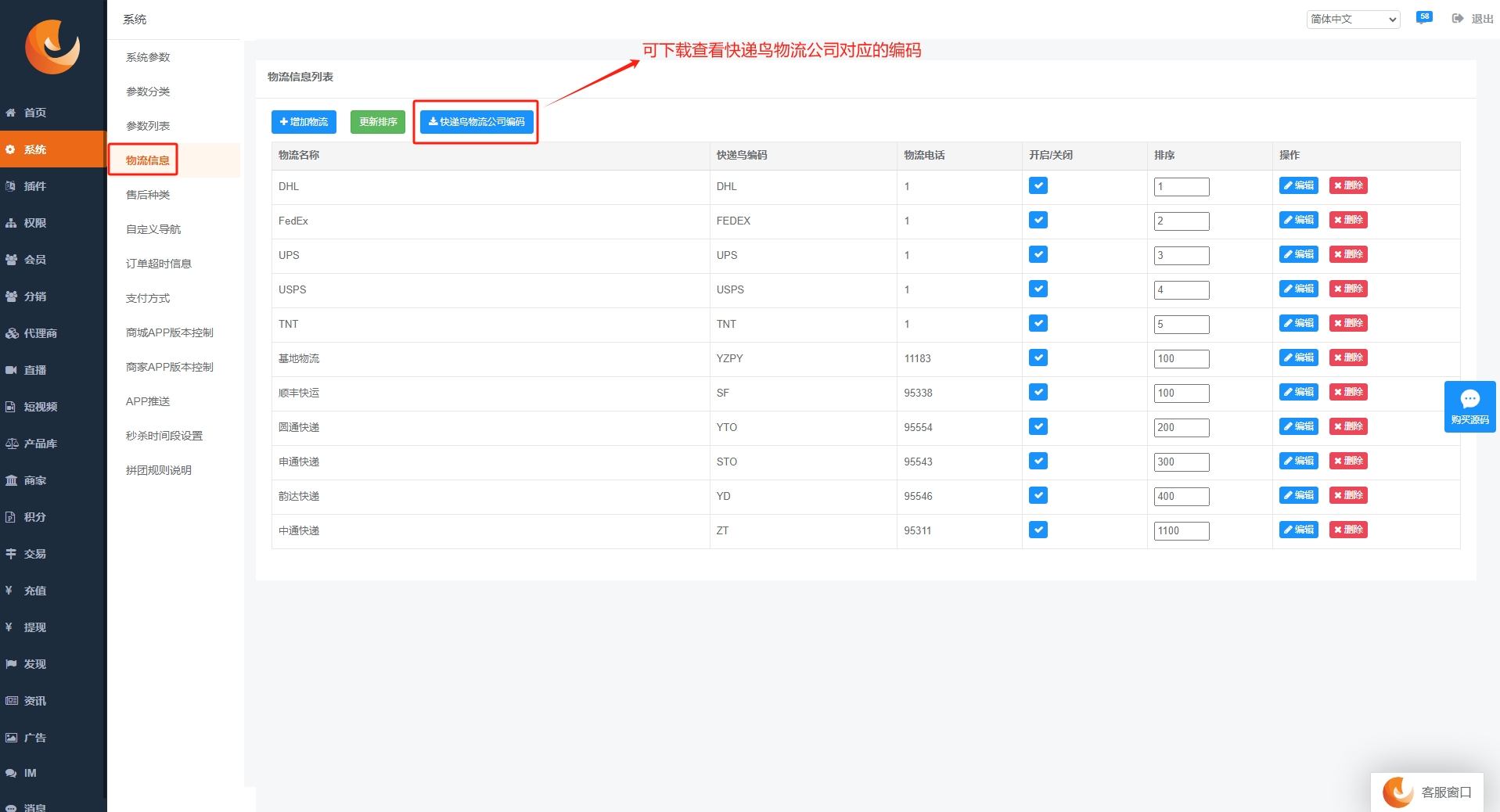1500x812 pixels.
Task: Open 售后种类 in the submenu
Action: (148, 195)
